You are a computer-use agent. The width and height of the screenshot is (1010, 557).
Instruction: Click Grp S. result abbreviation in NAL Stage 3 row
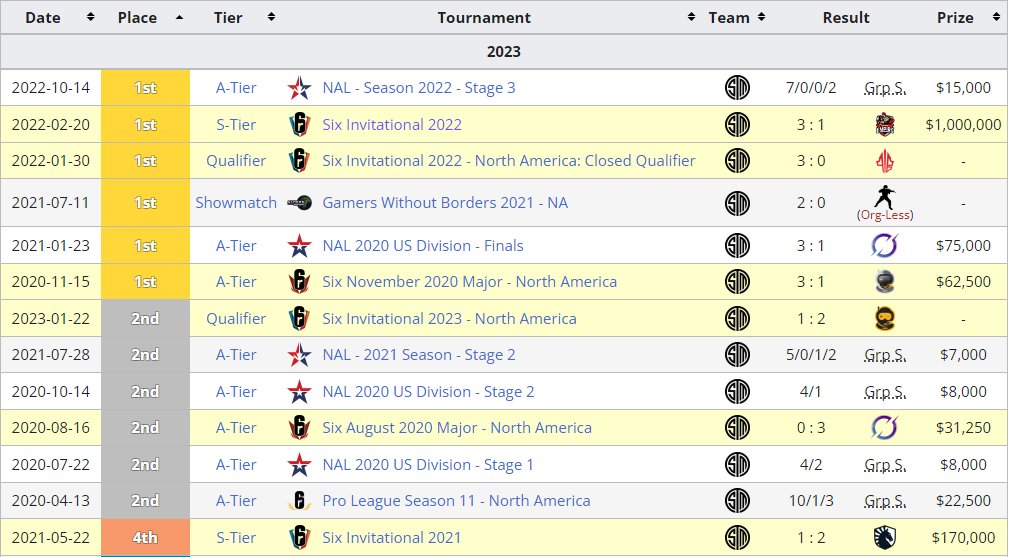point(885,88)
